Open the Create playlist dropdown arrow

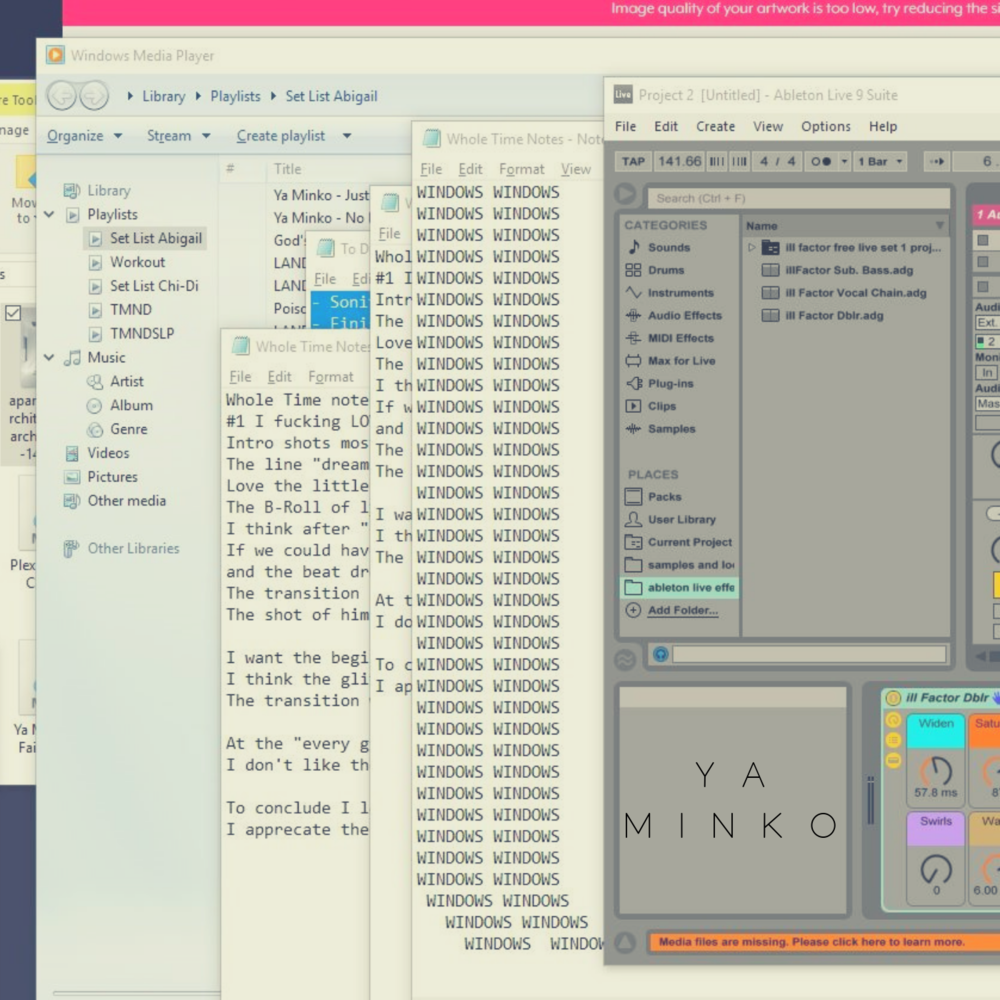[347, 136]
